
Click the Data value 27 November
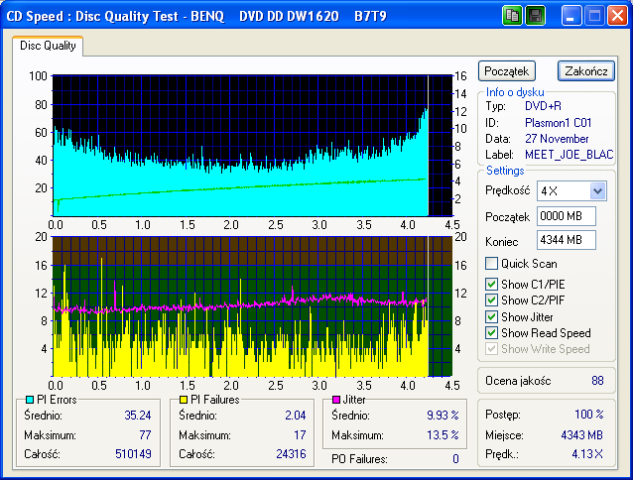point(557,139)
